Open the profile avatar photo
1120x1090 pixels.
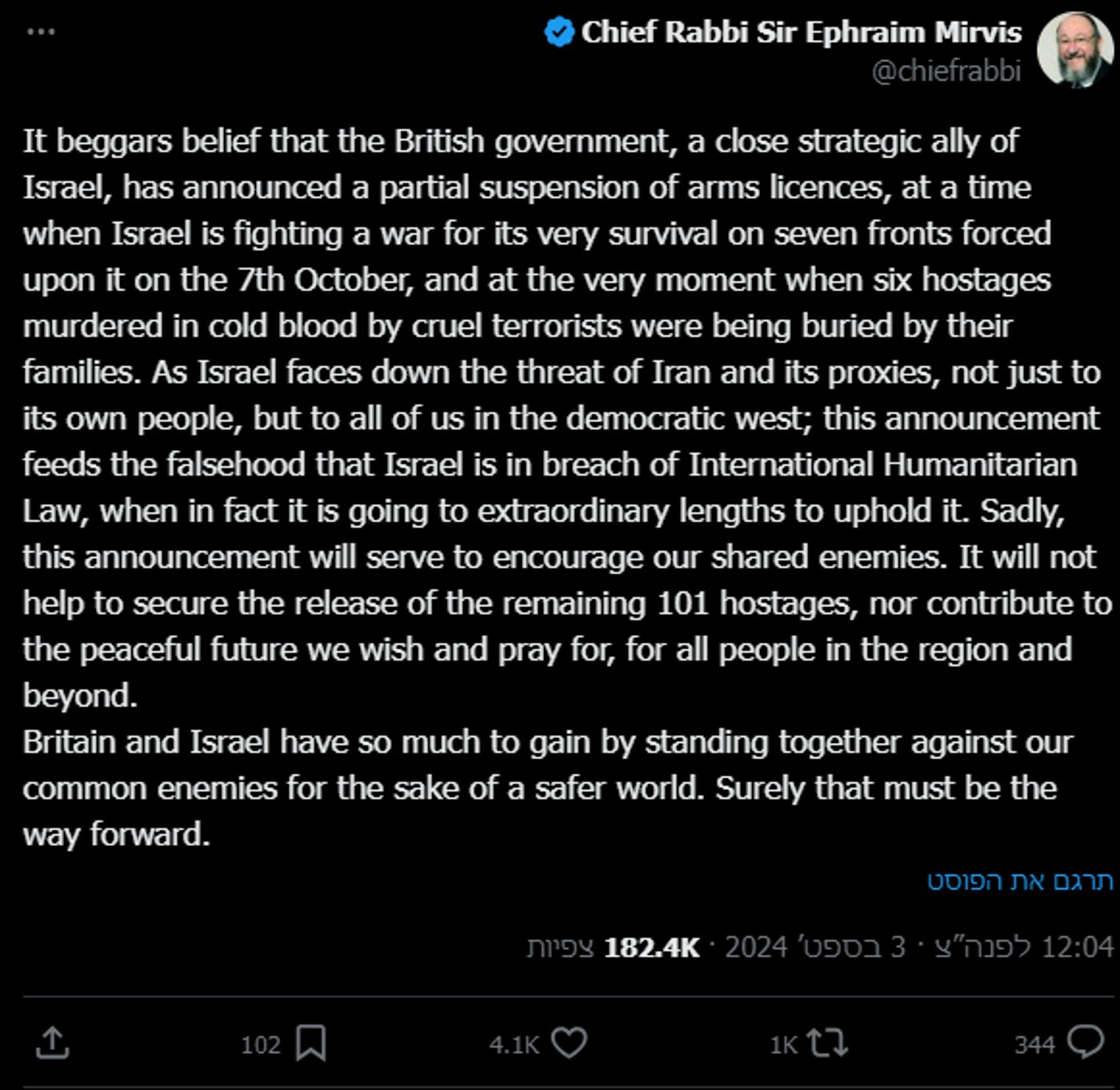coord(1075,49)
